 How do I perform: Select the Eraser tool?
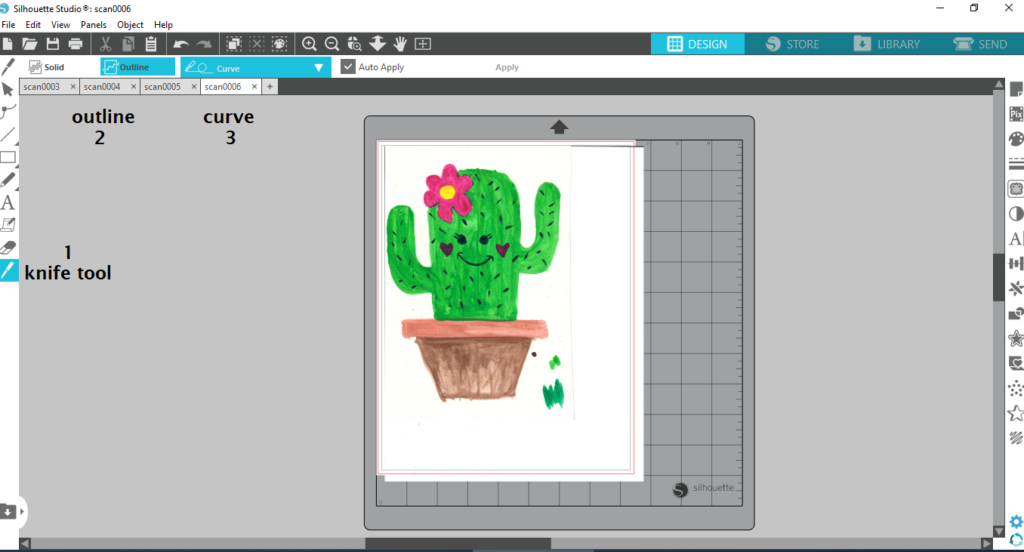click(x=8, y=247)
